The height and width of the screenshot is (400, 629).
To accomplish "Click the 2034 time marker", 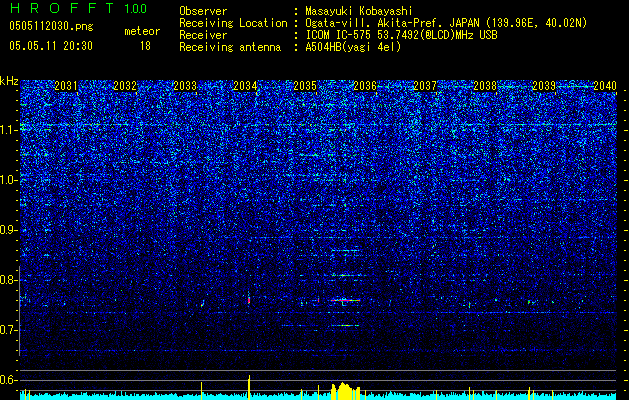I will pyautogui.click(x=246, y=86).
